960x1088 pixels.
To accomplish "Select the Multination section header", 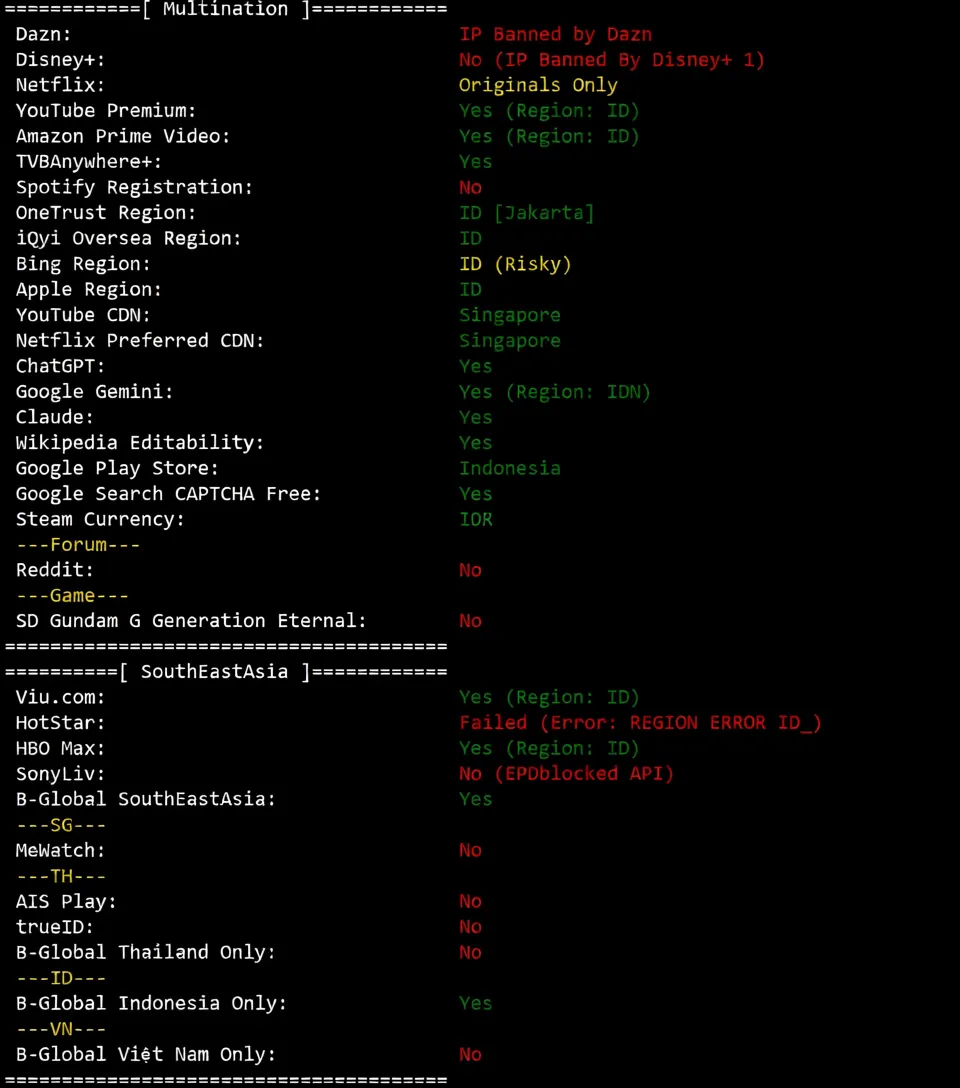I will tap(224, 10).
